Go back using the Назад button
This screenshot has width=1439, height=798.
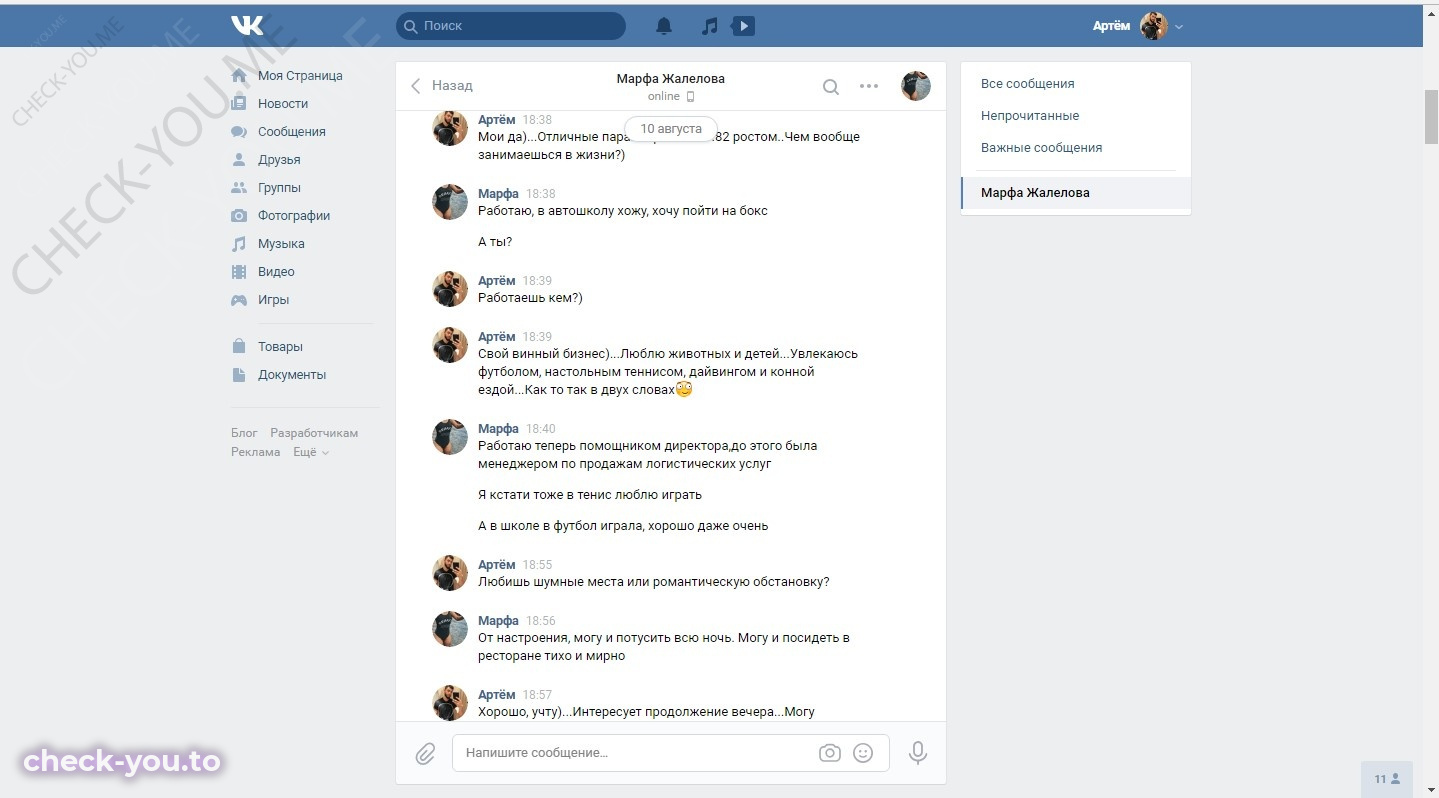pyautogui.click(x=442, y=86)
